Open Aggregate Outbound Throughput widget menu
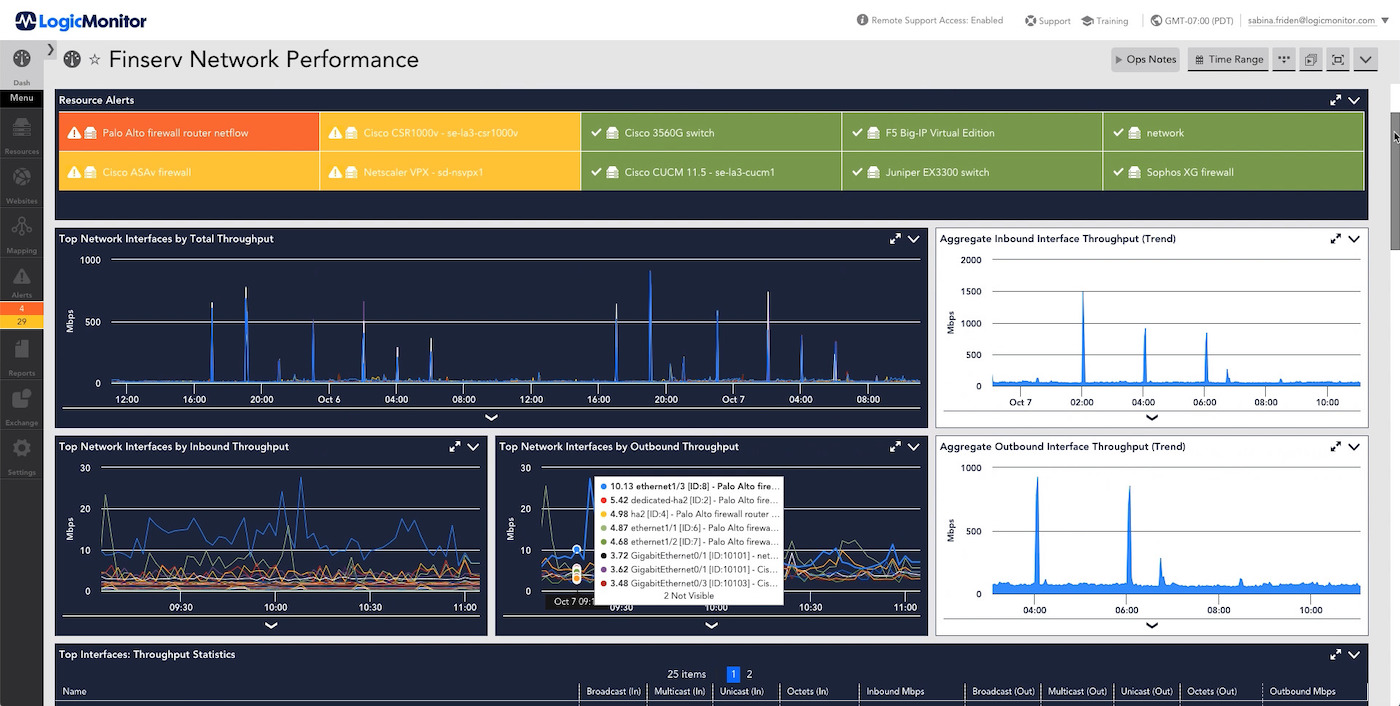This screenshot has width=1400, height=706. 1354,447
